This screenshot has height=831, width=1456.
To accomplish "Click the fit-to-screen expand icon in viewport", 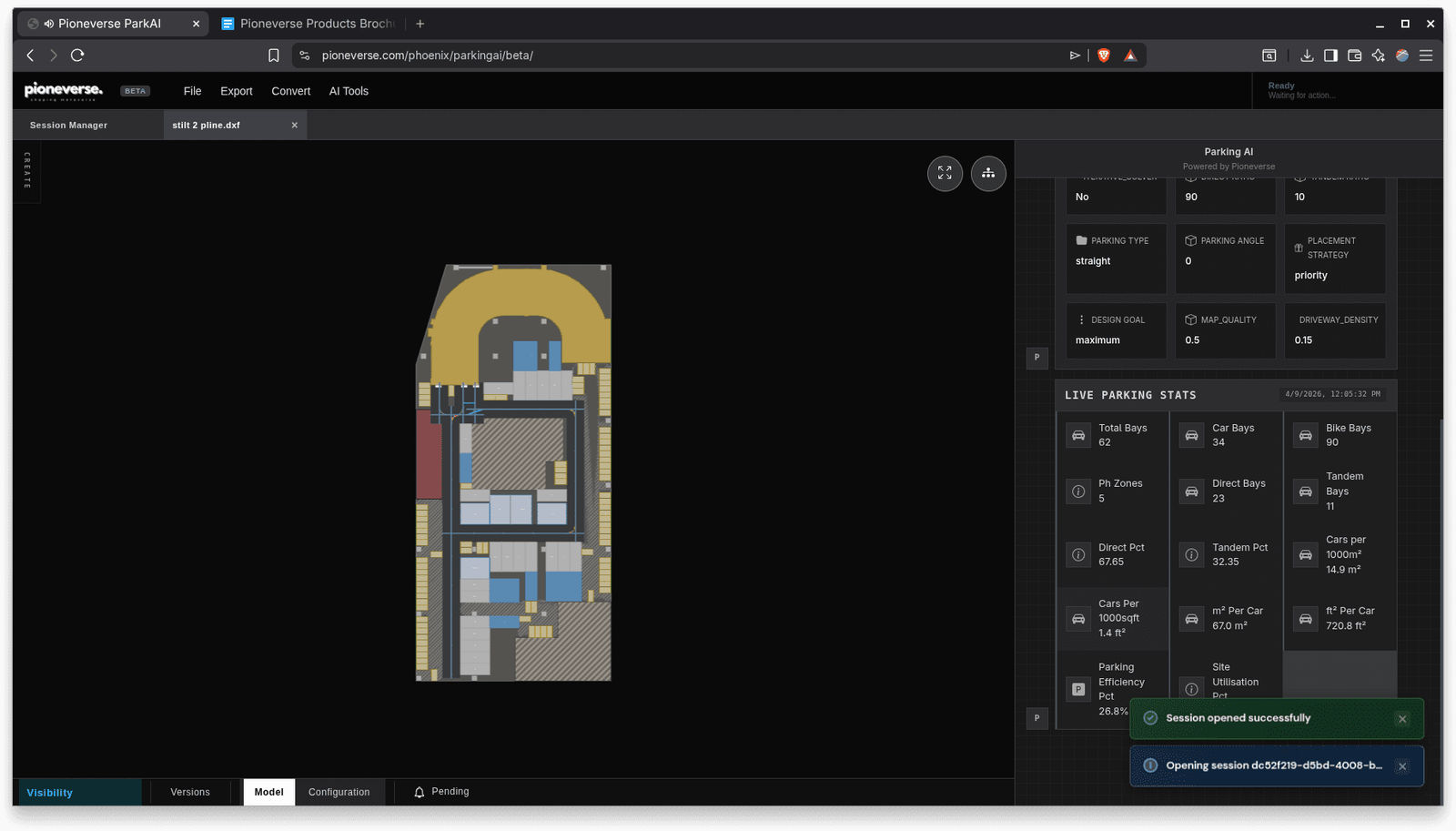I will click(945, 173).
